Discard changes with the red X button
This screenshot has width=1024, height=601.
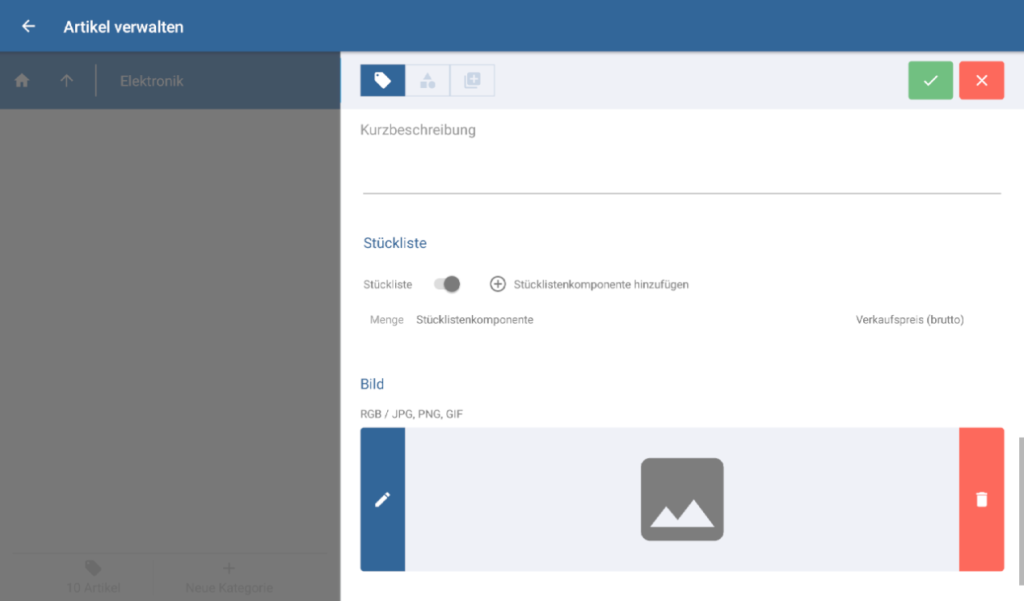point(981,80)
